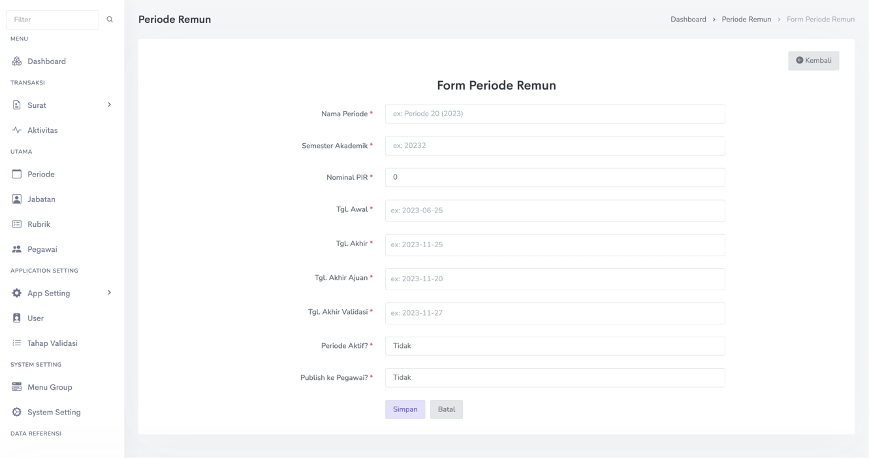Open the Periode Aktif dropdown
Image resolution: width=870 pixels, height=460 pixels.
(554, 346)
